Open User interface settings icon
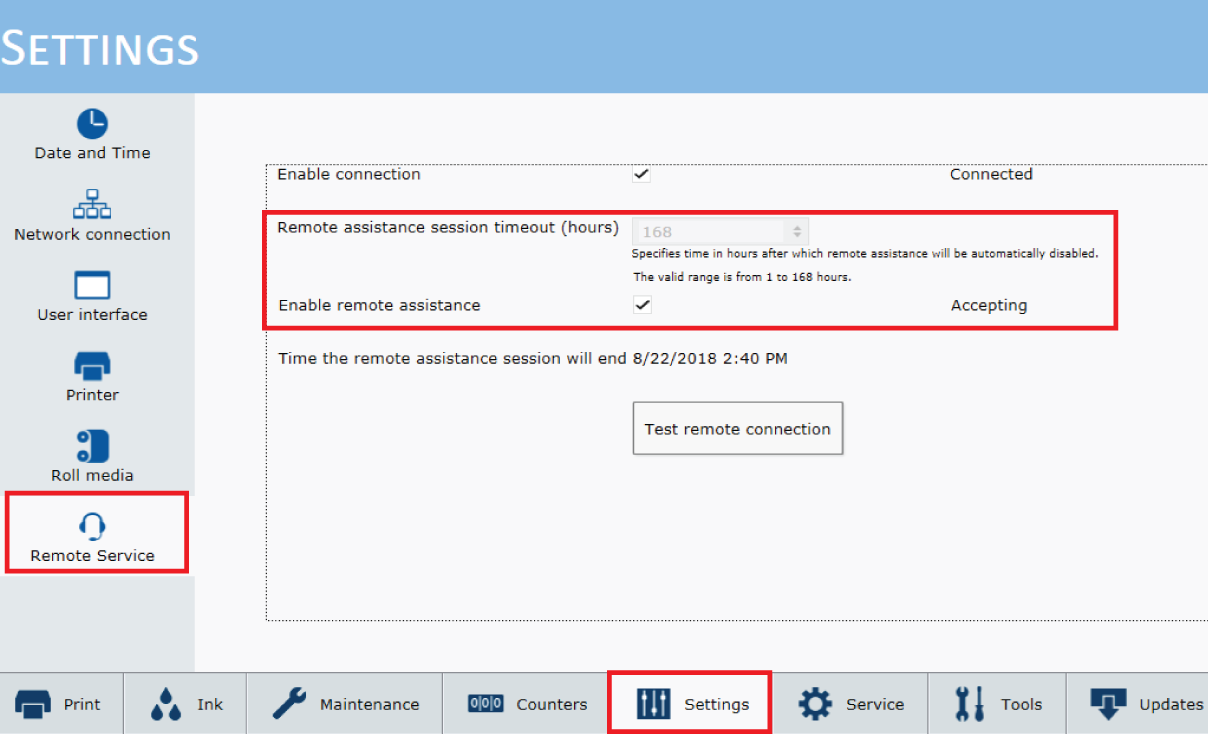Viewport: 1208px width, 734px height. coord(92,285)
